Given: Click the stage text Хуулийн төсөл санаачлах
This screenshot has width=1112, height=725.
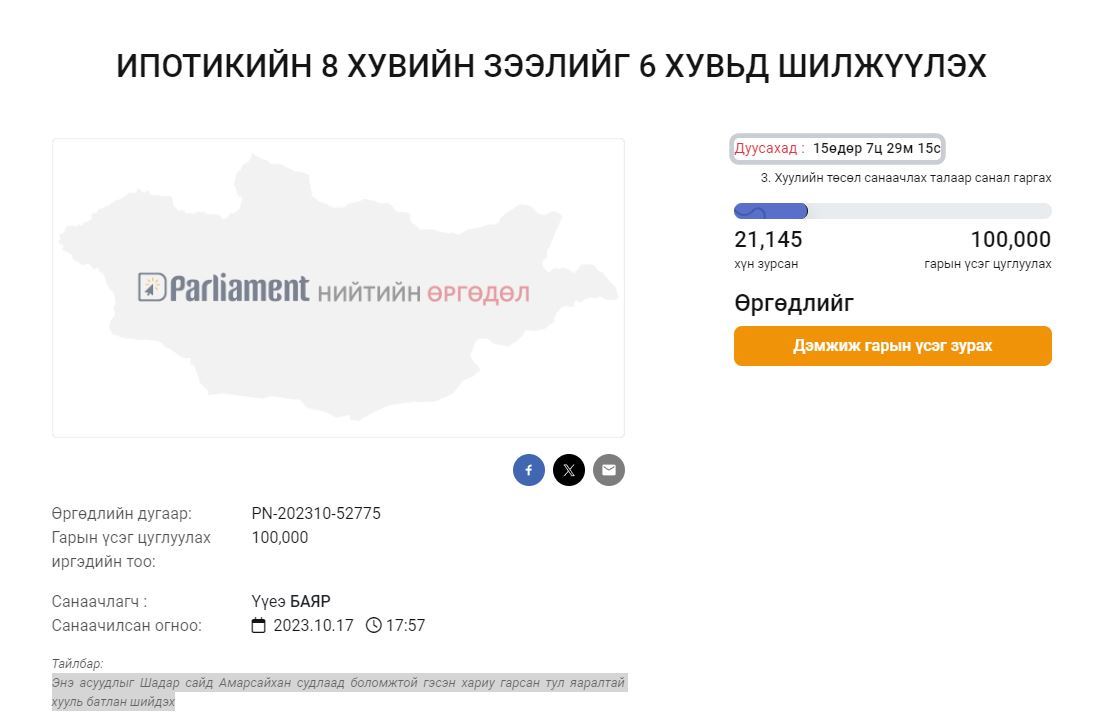Looking at the screenshot, I should (906, 178).
